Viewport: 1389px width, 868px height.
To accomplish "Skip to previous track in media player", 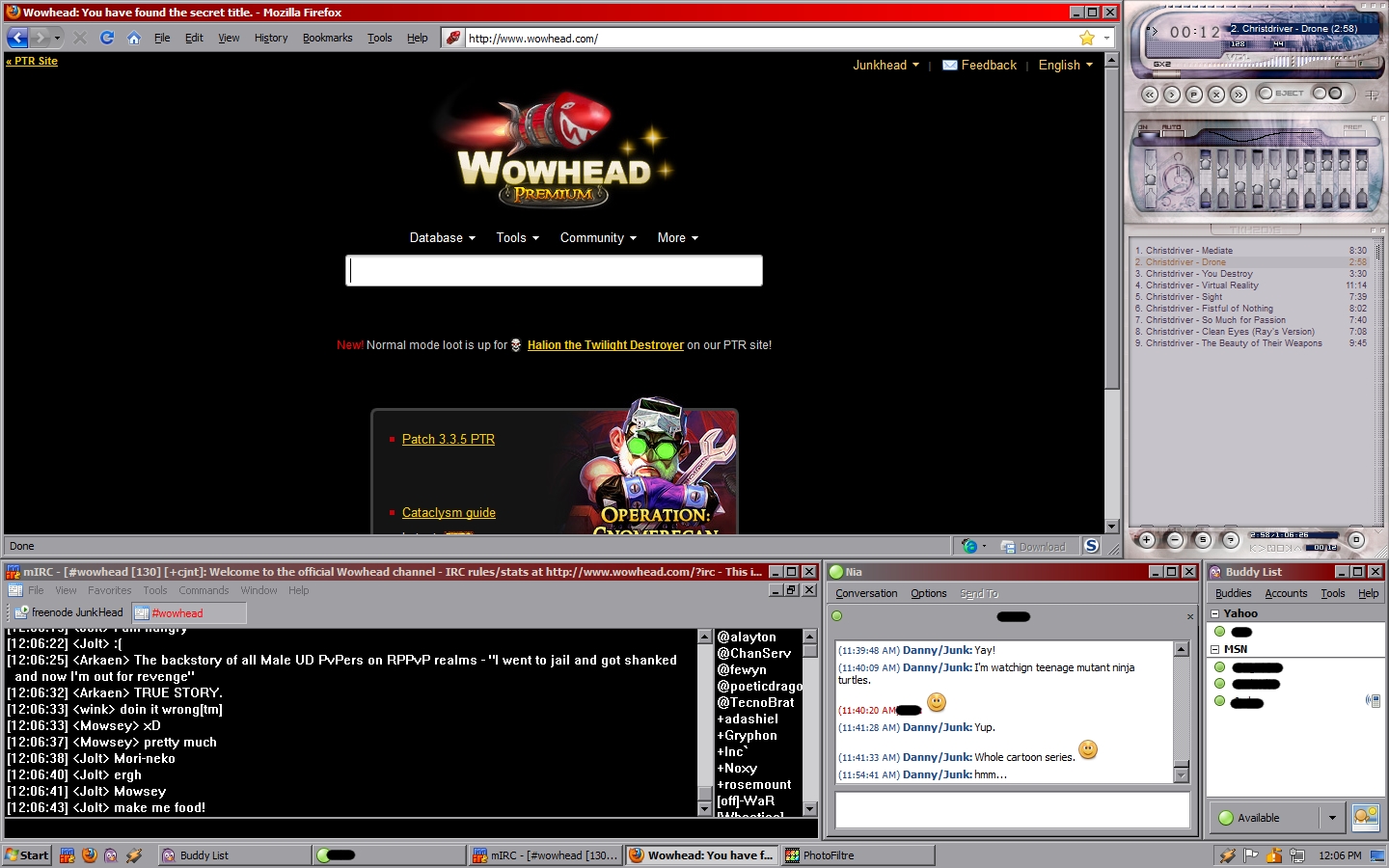I will [1150, 94].
